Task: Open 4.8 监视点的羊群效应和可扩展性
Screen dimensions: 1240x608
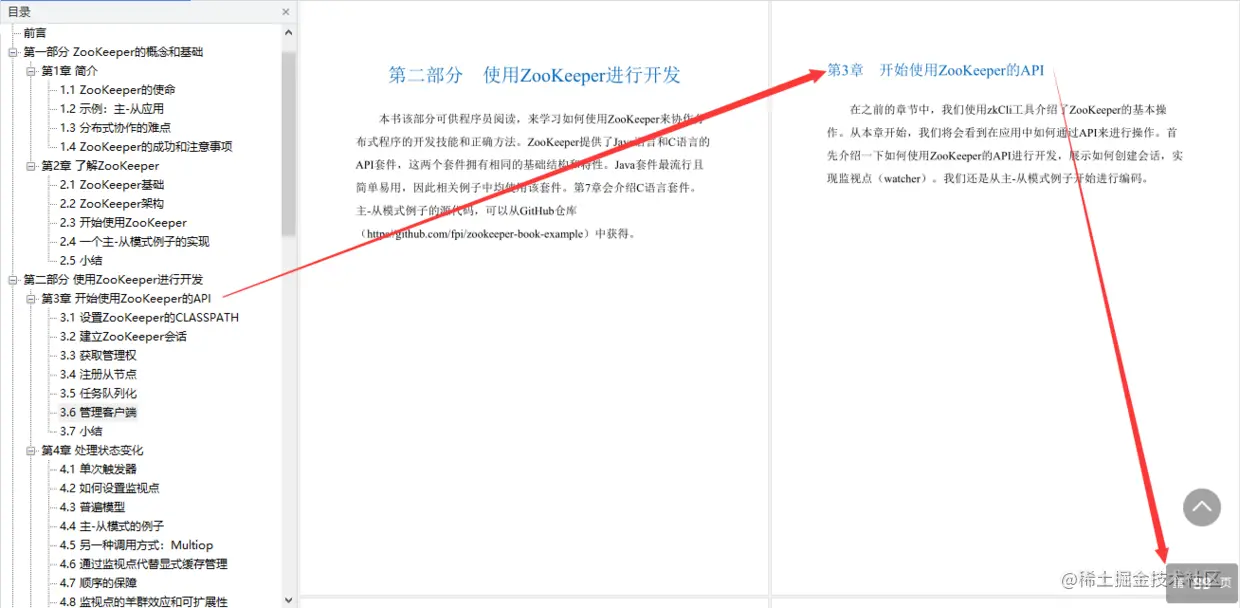Action: point(143,602)
